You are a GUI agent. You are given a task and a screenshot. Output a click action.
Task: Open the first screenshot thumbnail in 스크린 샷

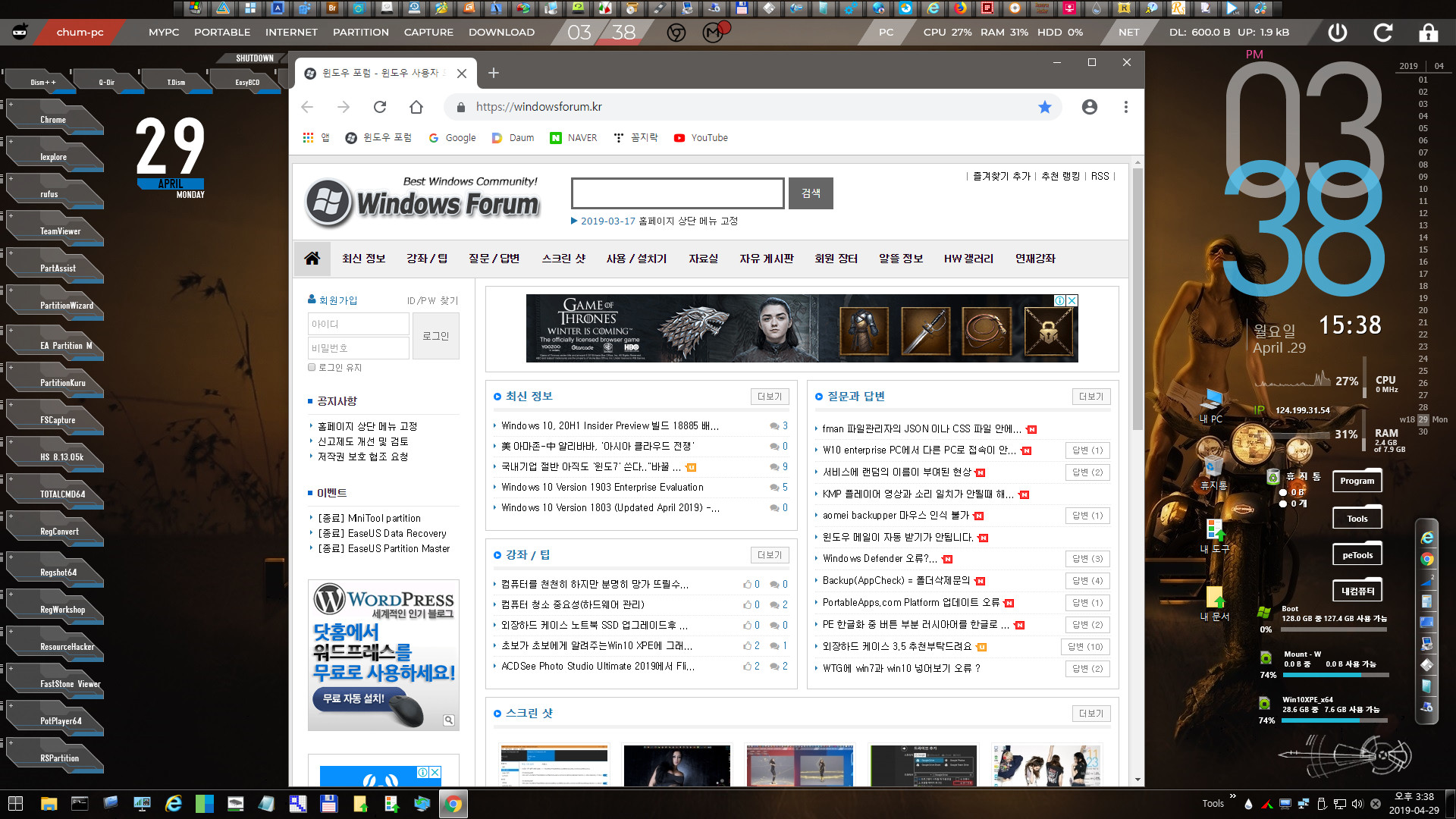click(554, 765)
